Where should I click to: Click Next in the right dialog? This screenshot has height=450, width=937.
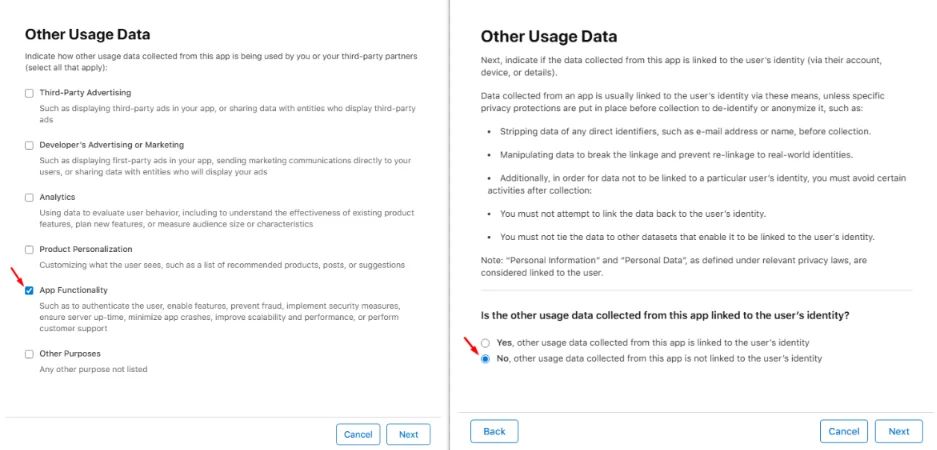coord(898,431)
